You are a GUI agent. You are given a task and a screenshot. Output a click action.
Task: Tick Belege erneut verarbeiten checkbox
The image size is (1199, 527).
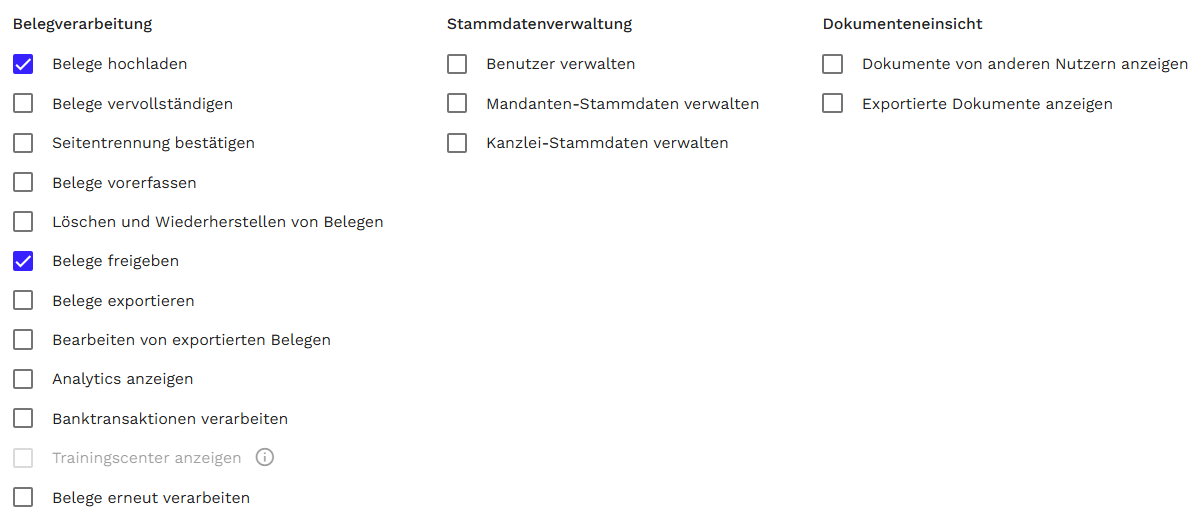[x=23, y=498]
